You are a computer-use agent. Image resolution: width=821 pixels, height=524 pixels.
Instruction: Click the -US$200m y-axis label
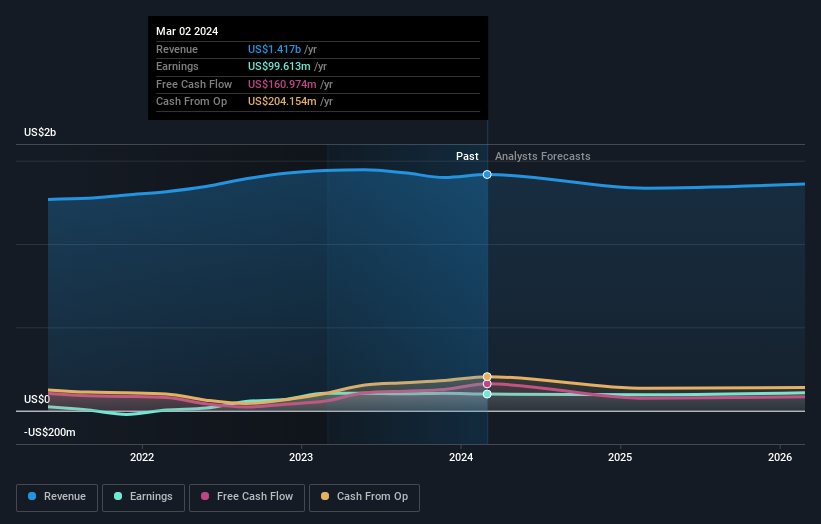coord(50,432)
